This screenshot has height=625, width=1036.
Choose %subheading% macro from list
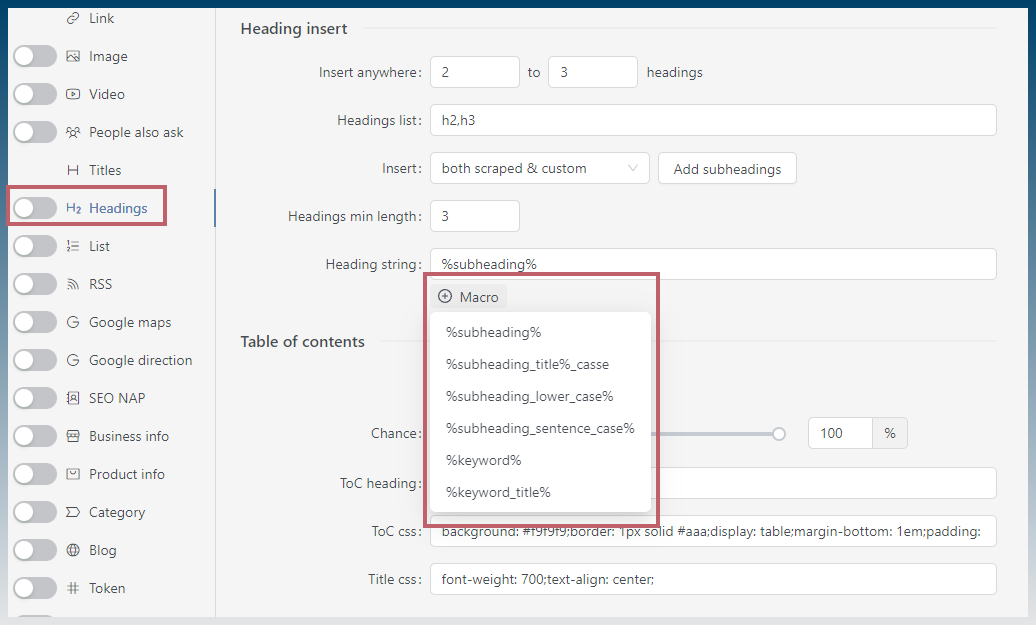coord(540,332)
